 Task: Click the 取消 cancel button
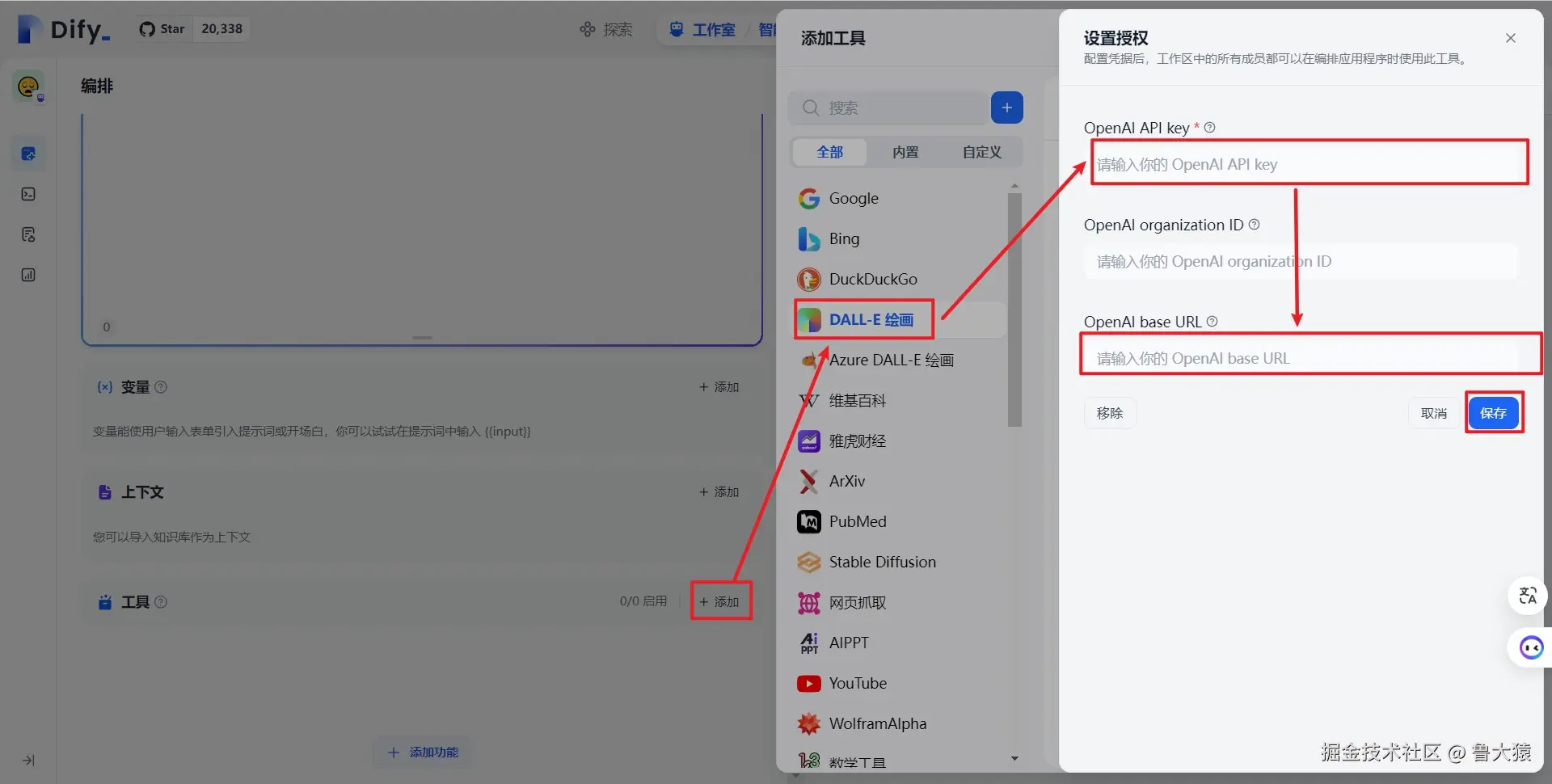pyautogui.click(x=1433, y=413)
